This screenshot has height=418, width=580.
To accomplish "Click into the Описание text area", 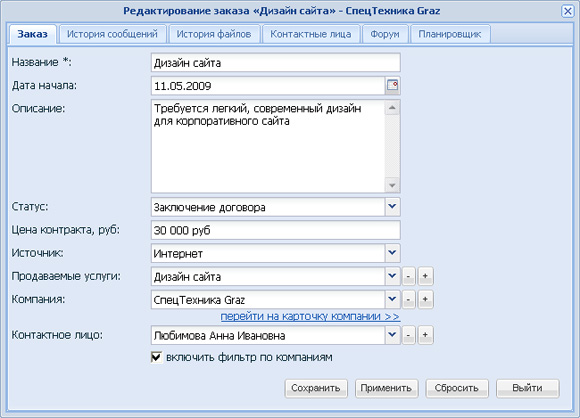I will click(x=268, y=146).
